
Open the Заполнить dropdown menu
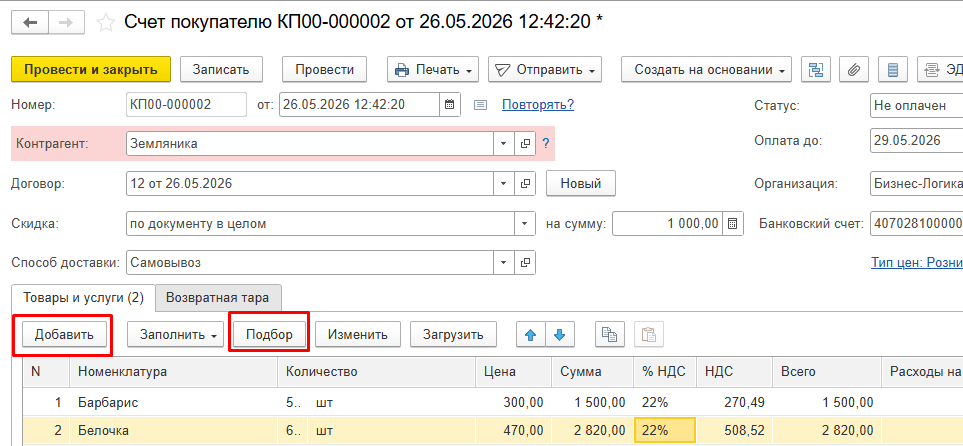point(175,335)
